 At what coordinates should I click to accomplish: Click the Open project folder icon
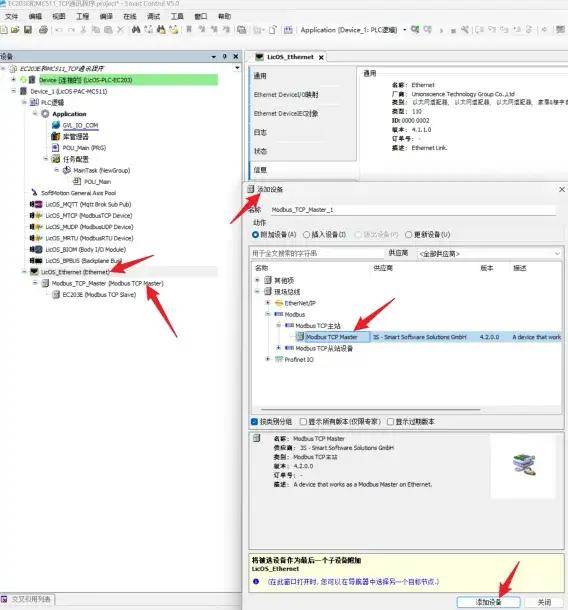pyautogui.click(x=16, y=30)
